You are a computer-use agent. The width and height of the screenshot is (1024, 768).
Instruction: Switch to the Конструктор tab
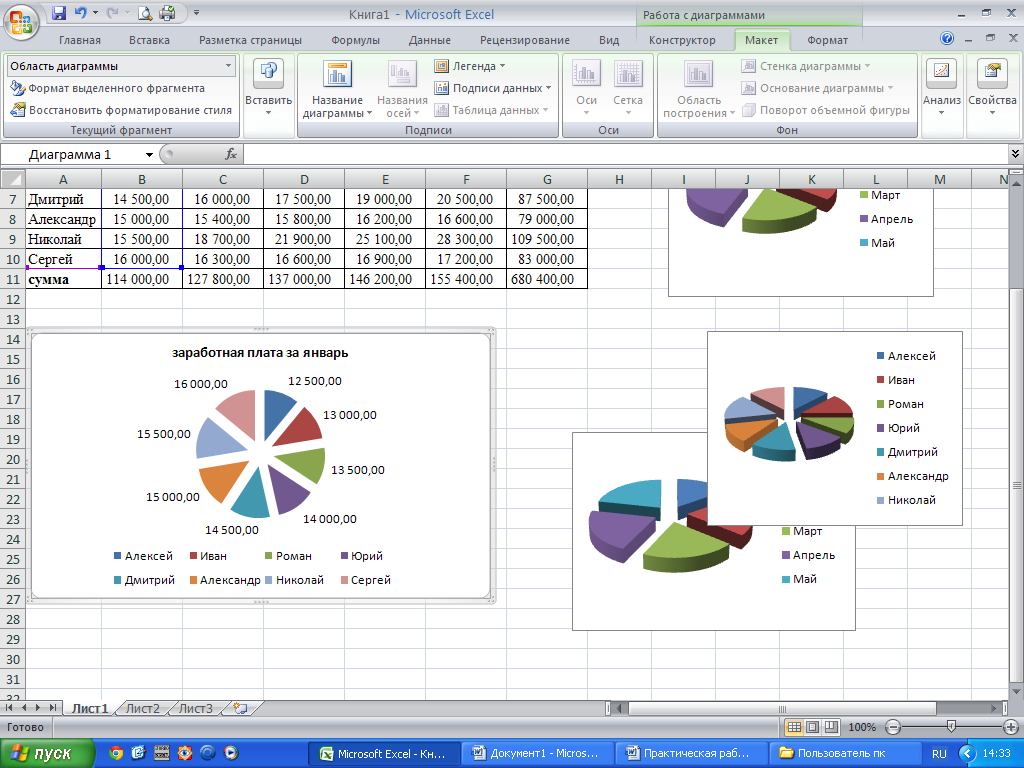[x=682, y=40]
